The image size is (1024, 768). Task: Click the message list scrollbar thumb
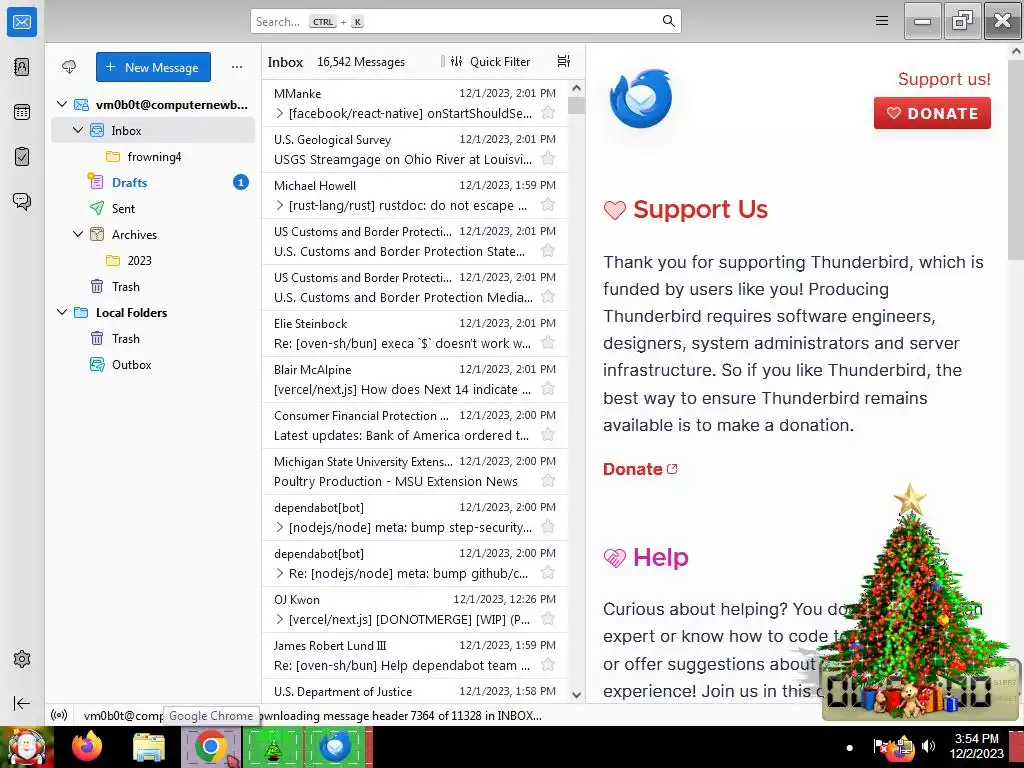click(576, 105)
